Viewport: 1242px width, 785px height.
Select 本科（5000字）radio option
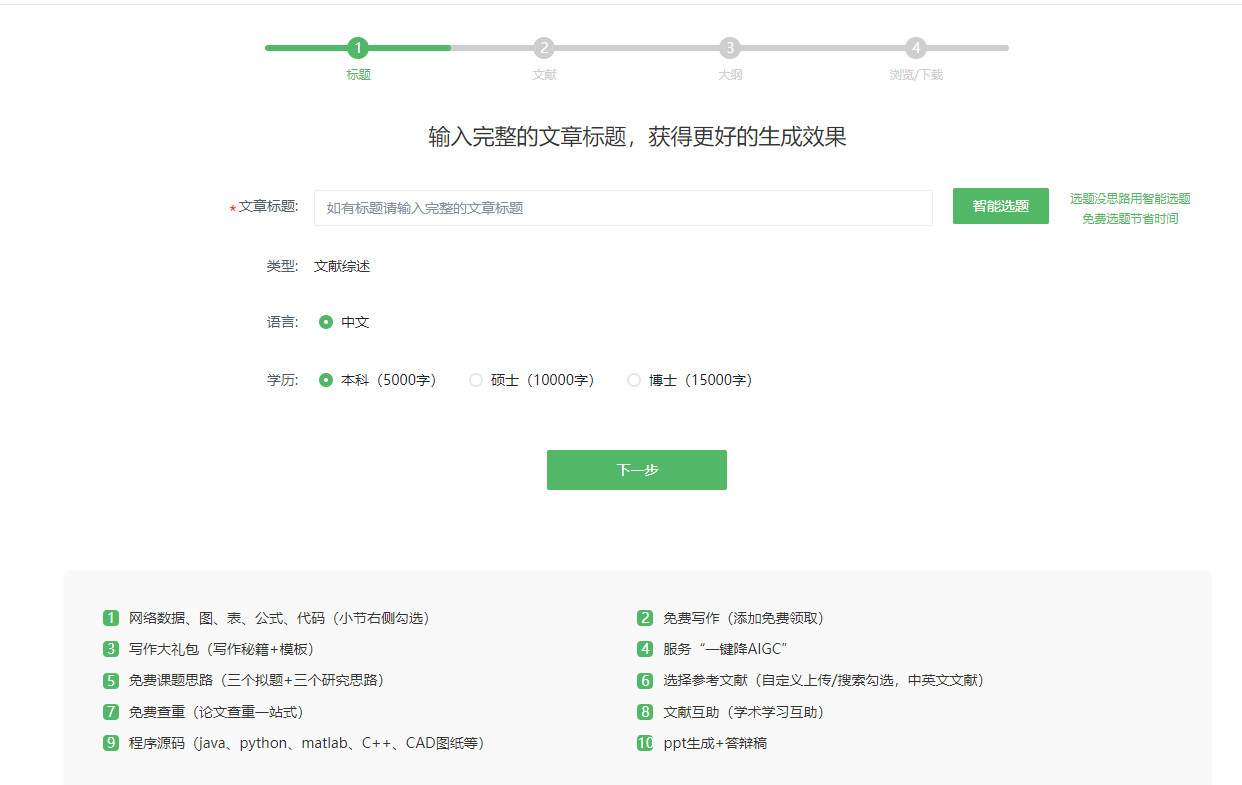[x=326, y=380]
